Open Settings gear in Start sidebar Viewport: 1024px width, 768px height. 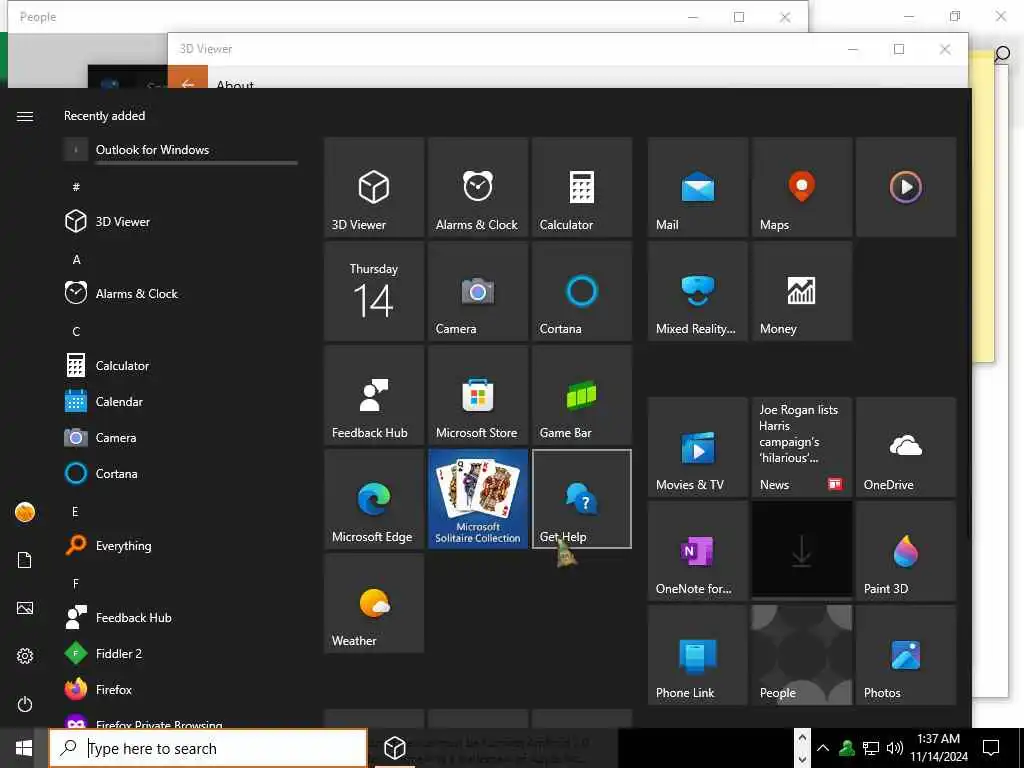(x=25, y=656)
